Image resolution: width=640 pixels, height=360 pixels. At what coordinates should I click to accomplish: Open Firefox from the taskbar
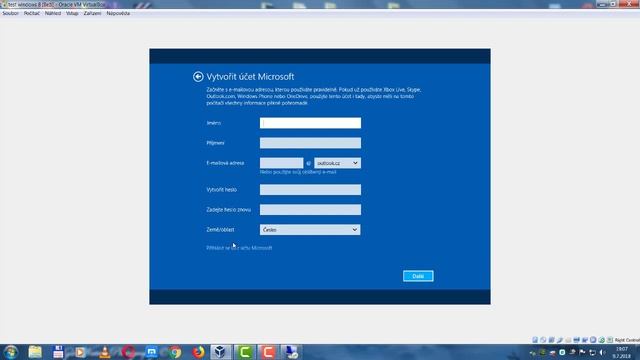pyautogui.click(x=199, y=352)
